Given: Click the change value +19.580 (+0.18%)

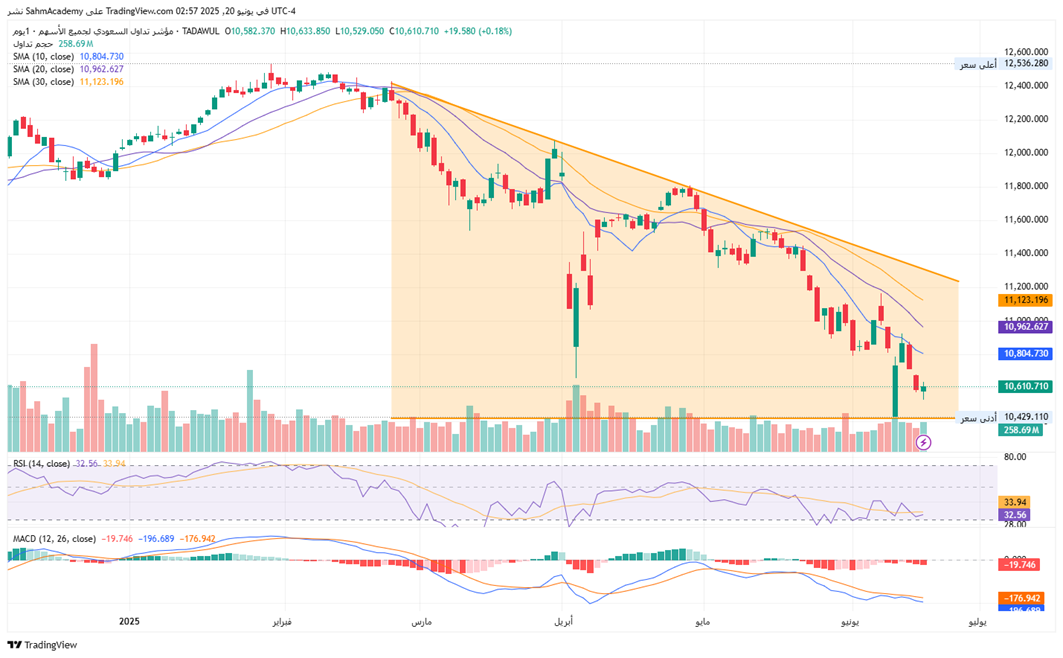Looking at the screenshot, I should 478,31.
